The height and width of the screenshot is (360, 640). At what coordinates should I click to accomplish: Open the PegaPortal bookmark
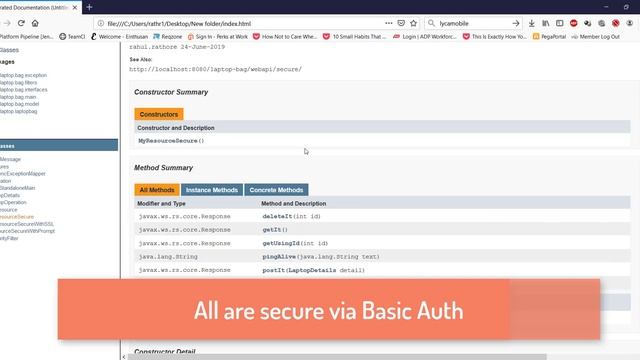pyautogui.click(x=549, y=36)
